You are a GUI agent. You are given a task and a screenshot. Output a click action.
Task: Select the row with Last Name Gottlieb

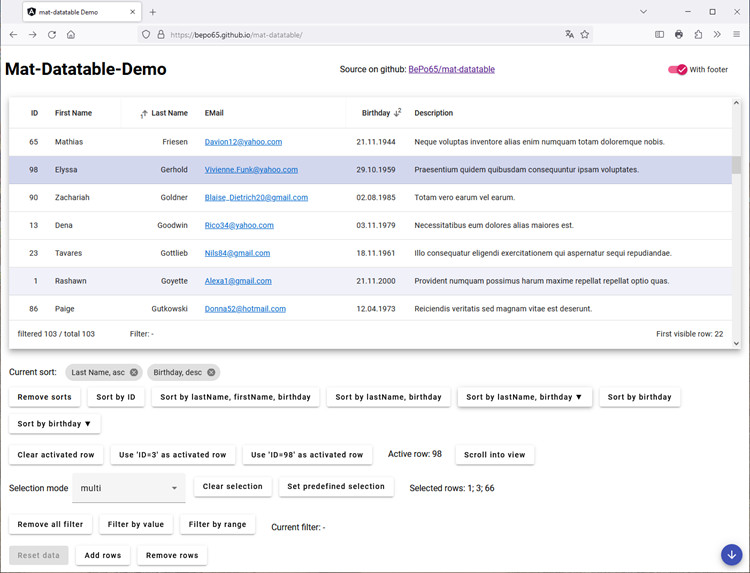pyautogui.click(x=370, y=253)
